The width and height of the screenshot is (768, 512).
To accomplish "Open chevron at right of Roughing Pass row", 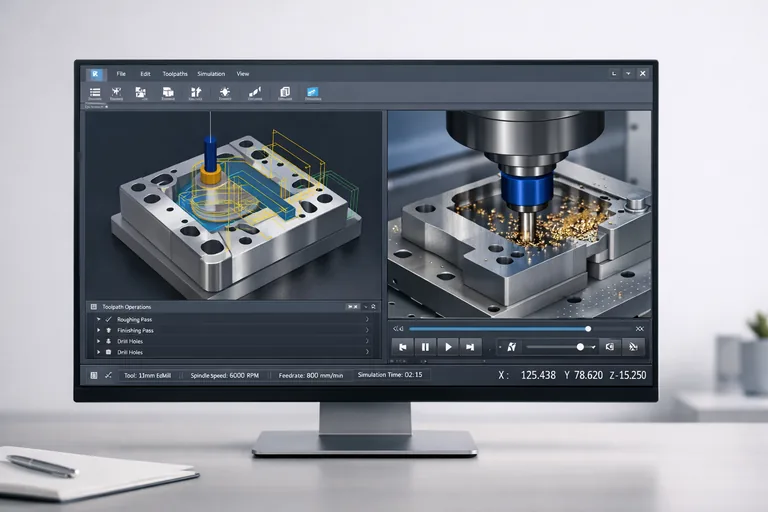I will click(367, 319).
